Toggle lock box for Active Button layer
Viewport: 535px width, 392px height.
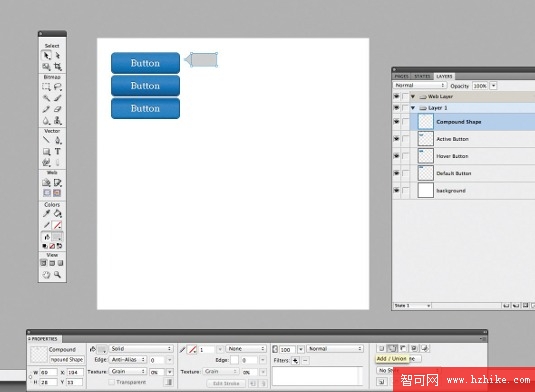405,139
